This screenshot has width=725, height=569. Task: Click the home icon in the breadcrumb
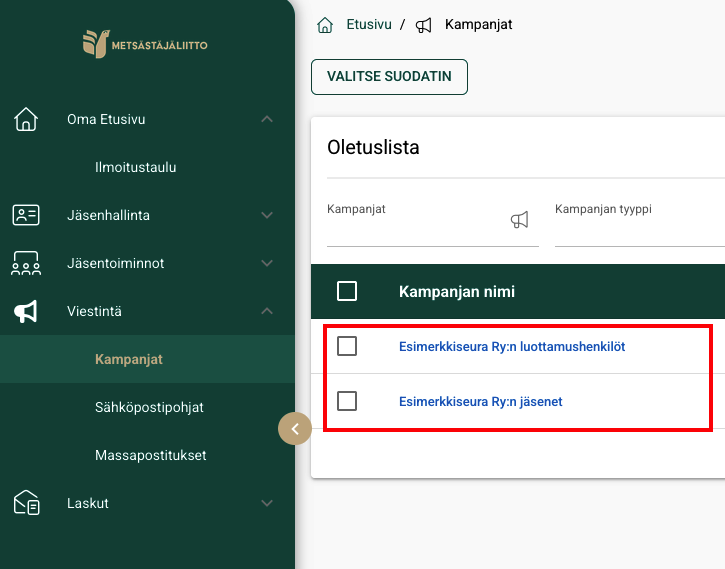[325, 25]
